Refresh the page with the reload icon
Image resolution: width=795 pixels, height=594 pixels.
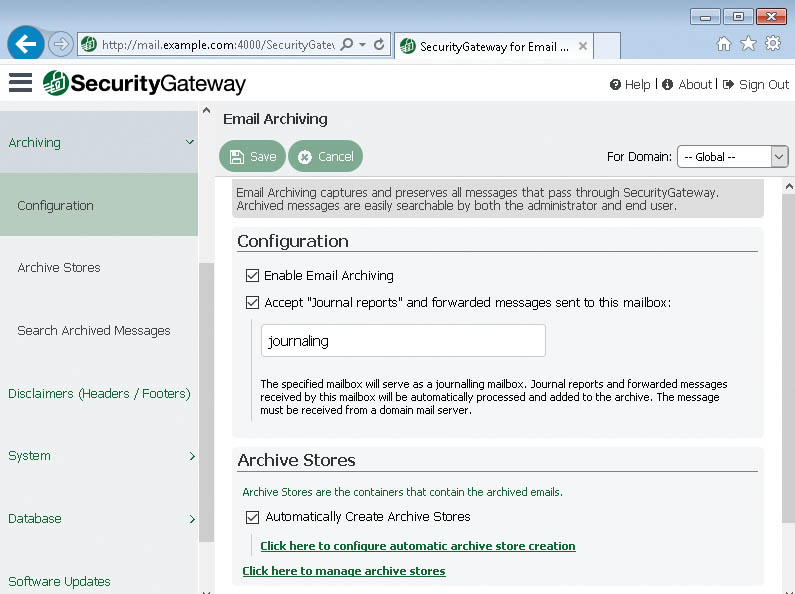pos(379,45)
